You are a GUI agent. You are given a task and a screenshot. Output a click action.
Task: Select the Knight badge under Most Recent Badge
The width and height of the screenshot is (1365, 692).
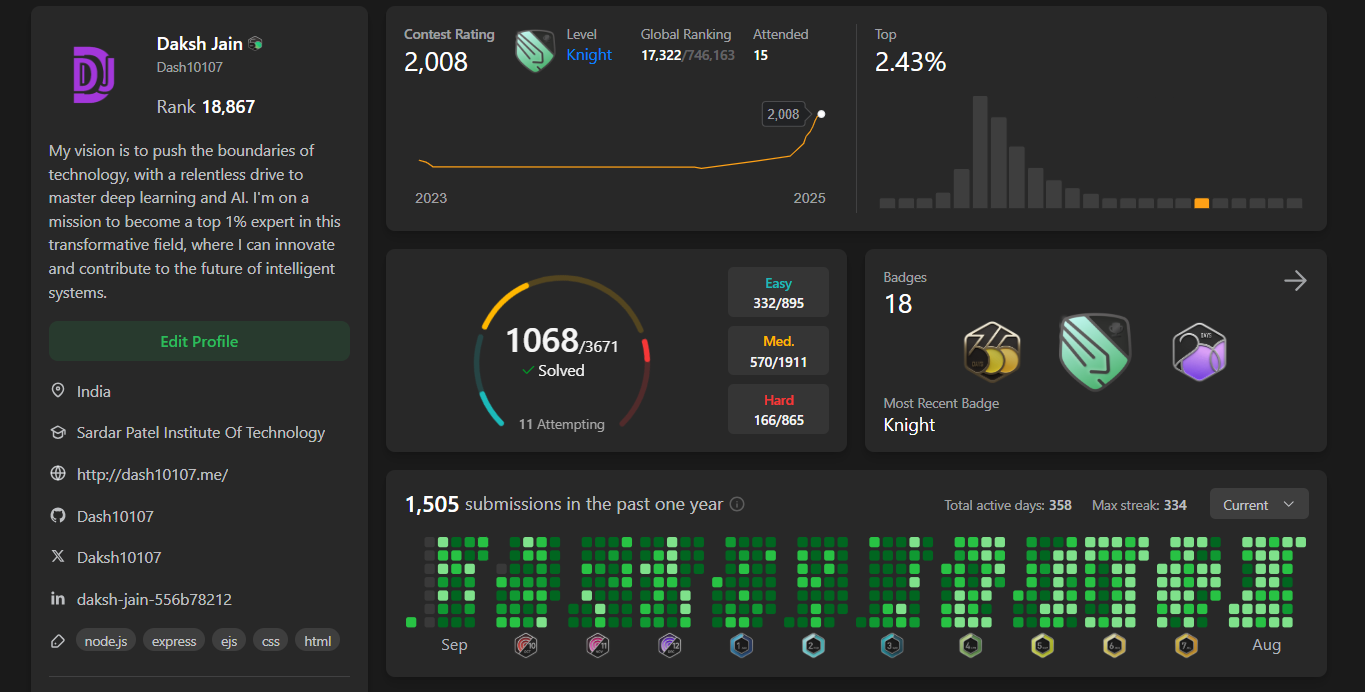pos(1094,351)
